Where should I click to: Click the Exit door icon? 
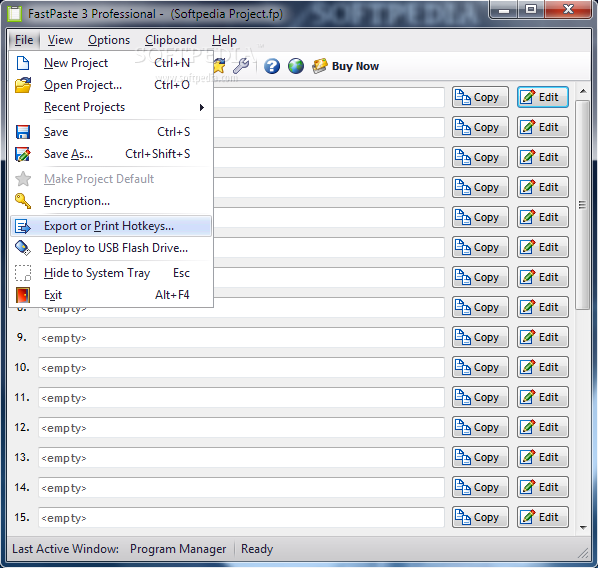pyautogui.click(x=23, y=295)
